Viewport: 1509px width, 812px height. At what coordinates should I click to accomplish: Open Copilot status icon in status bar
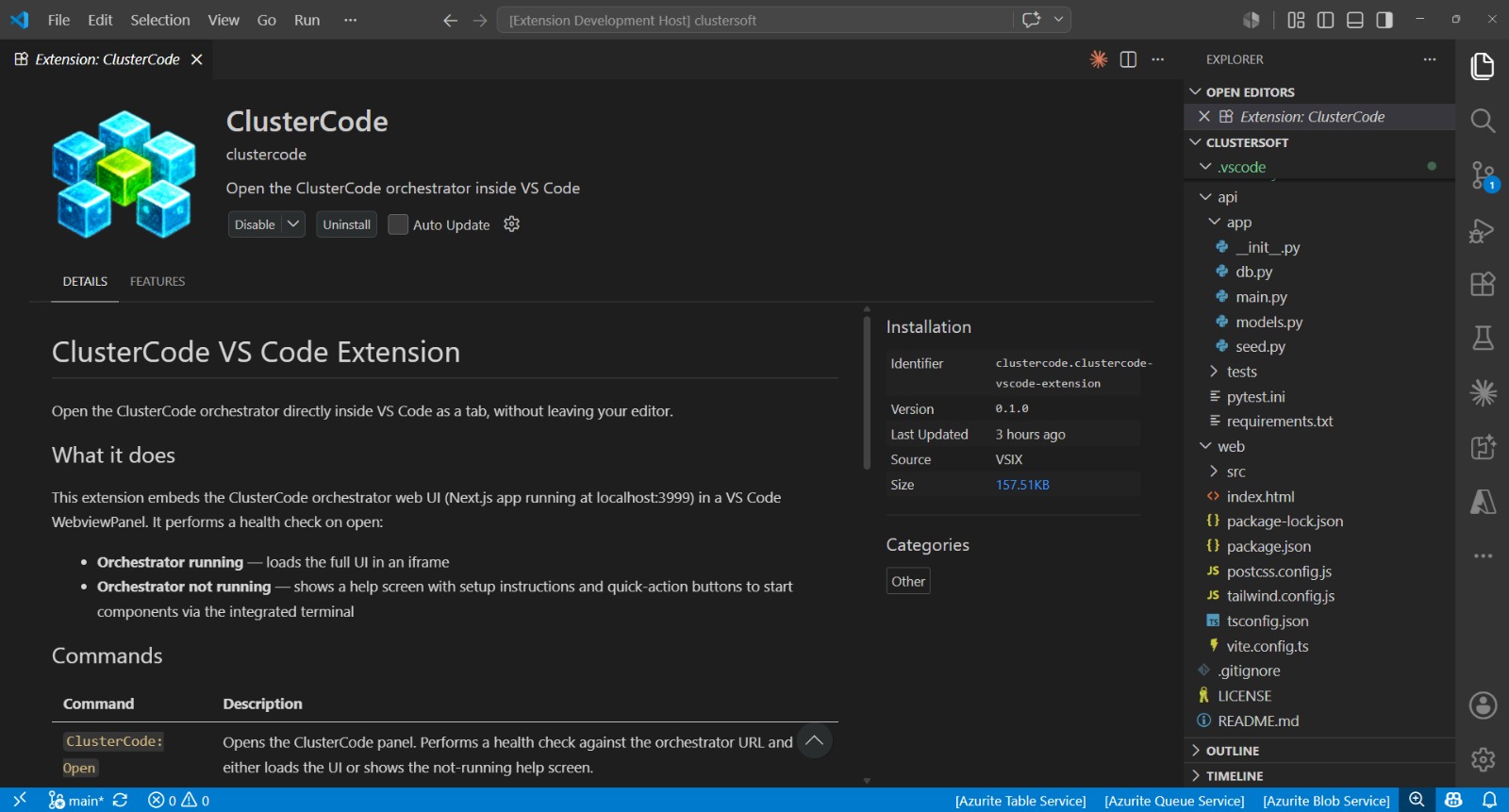[1453, 800]
